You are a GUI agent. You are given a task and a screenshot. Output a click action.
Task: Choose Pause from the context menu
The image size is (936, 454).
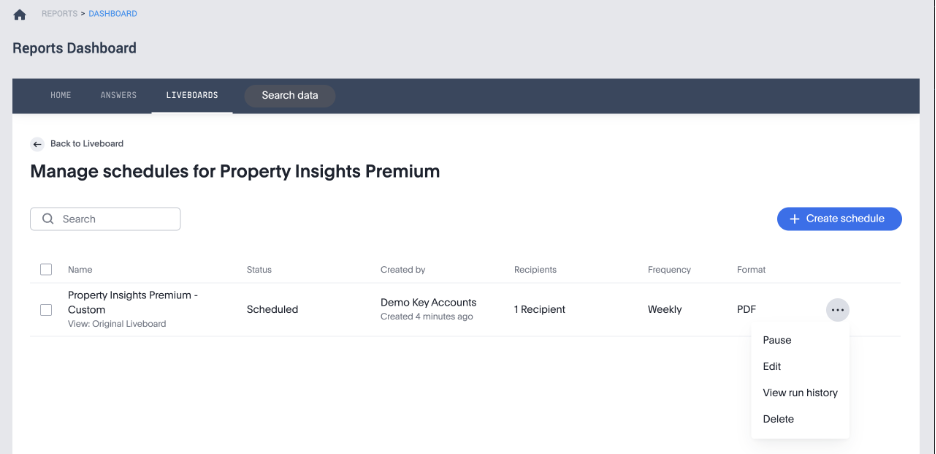click(777, 340)
